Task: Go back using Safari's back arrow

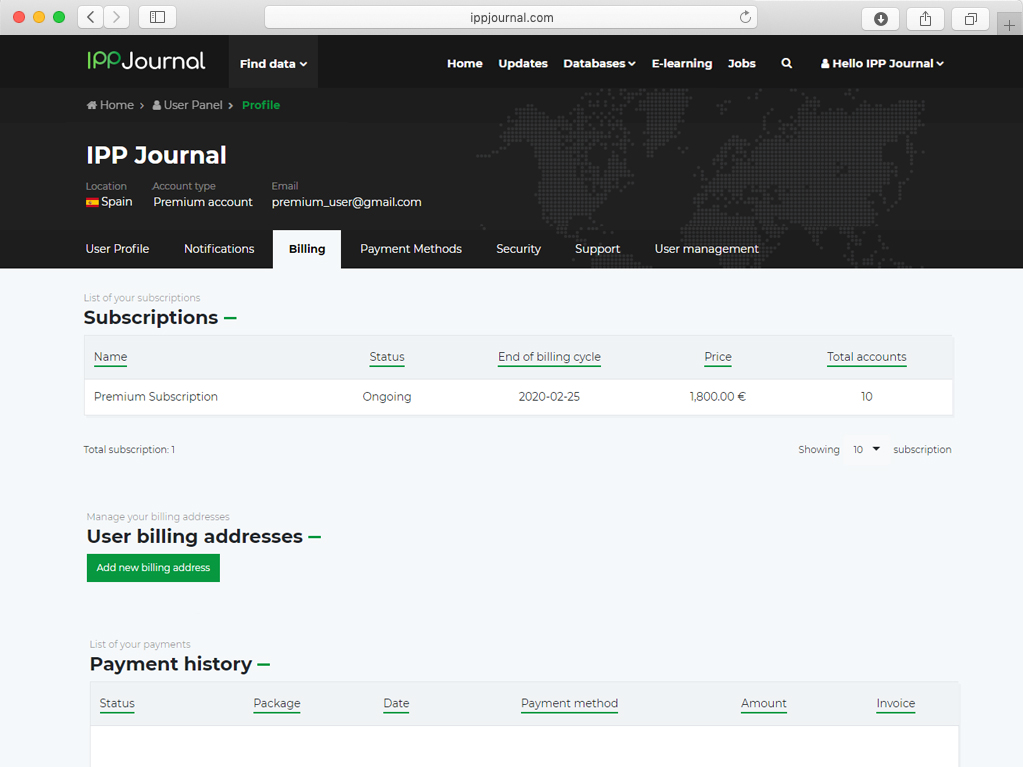Action: coord(91,17)
